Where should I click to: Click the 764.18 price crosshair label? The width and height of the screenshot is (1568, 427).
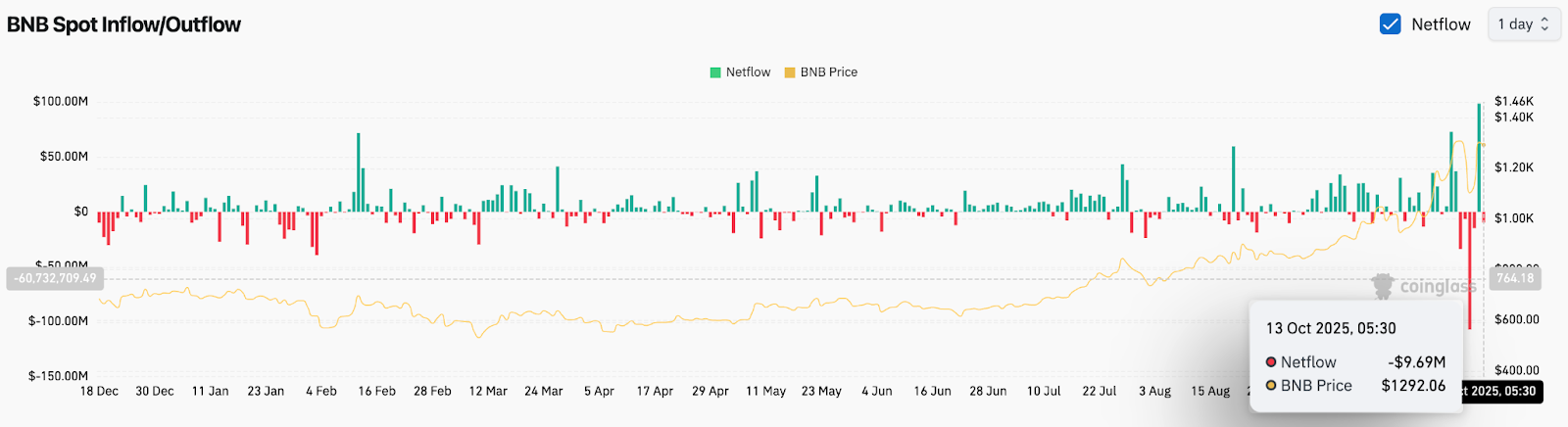point(1514,278)
